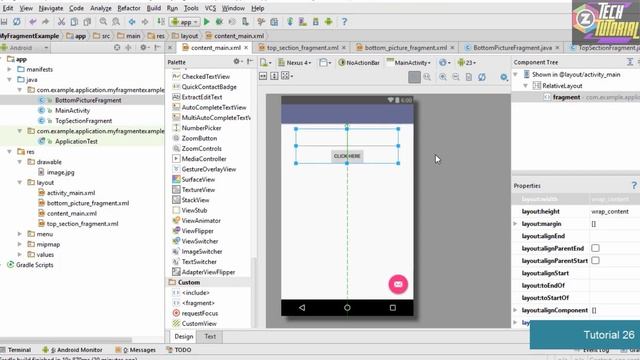Expand the menu folder
Image resolution: width=640 pixels, height=360 pixels.
[x=20, y=234]
